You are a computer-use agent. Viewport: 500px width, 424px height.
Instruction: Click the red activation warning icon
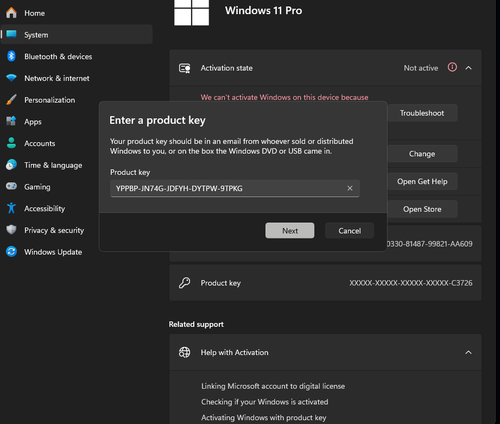pos(452,67)
